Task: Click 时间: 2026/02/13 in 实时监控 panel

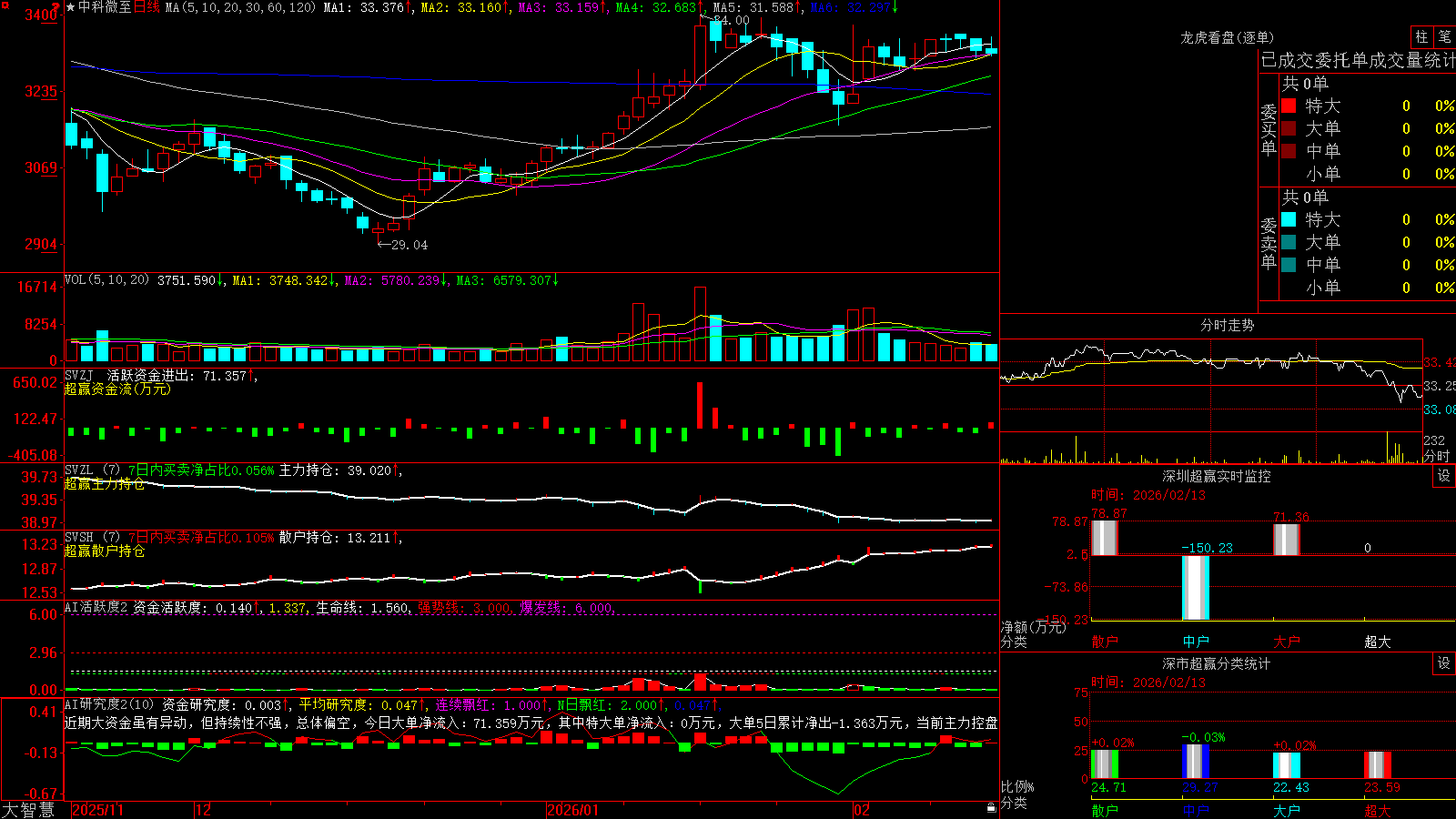Action: (1148, 495)
